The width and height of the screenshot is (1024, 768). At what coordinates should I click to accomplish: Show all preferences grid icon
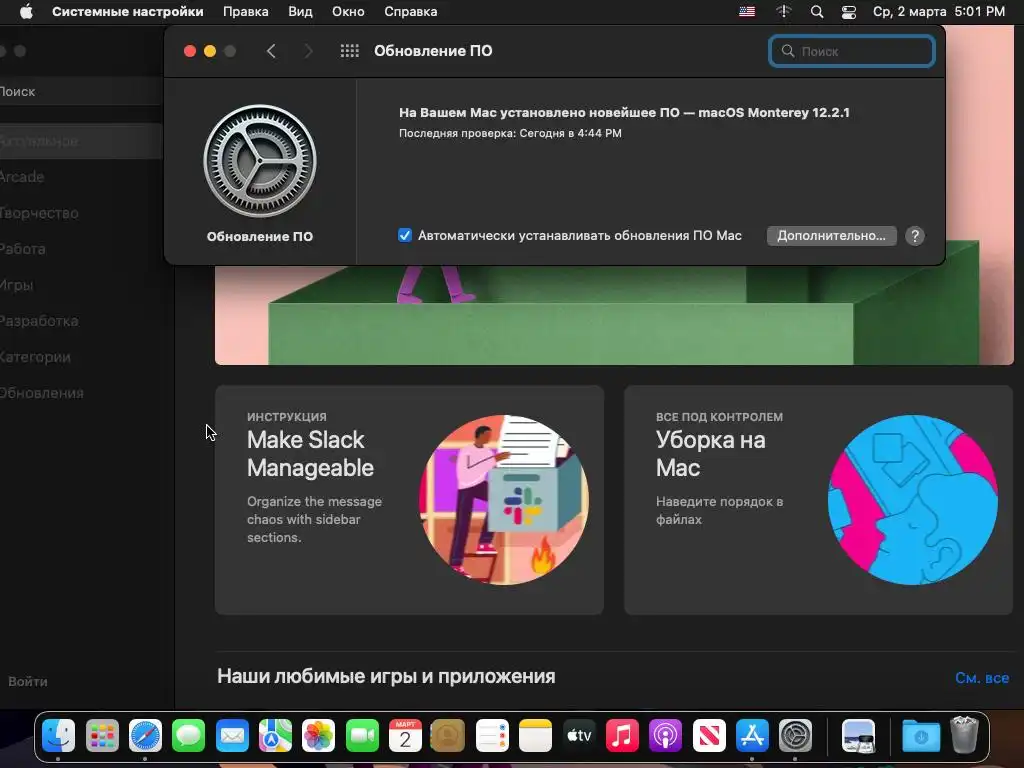pyautogui.click(x=349, y=51)
